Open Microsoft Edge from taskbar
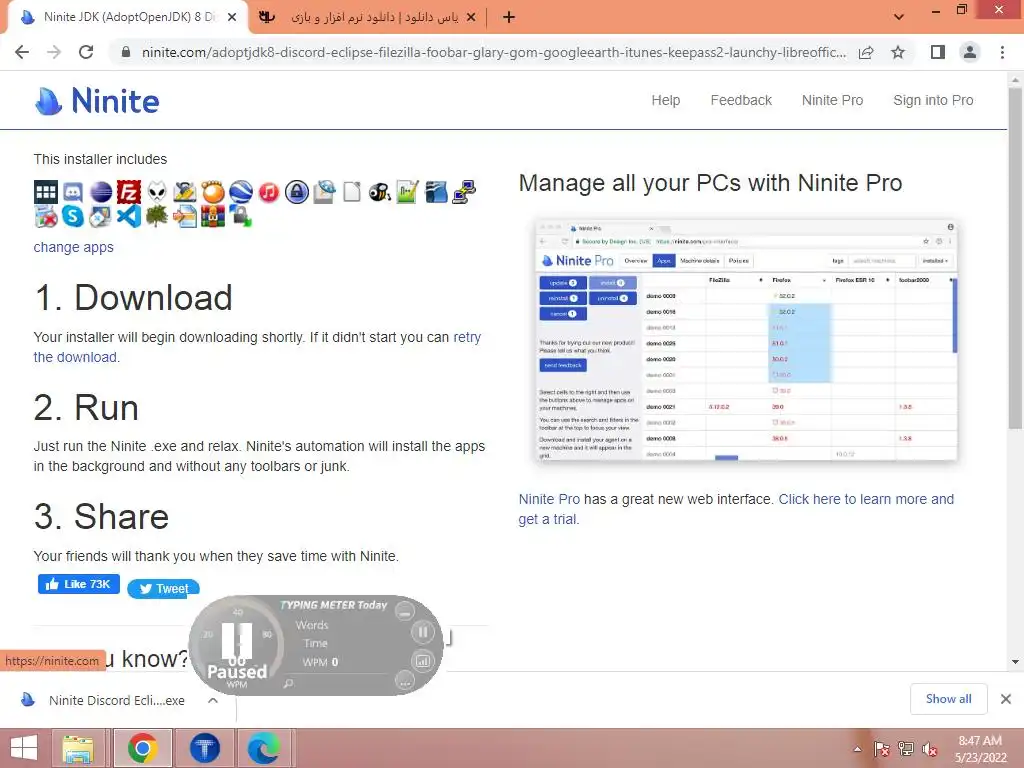 [263, 748]
